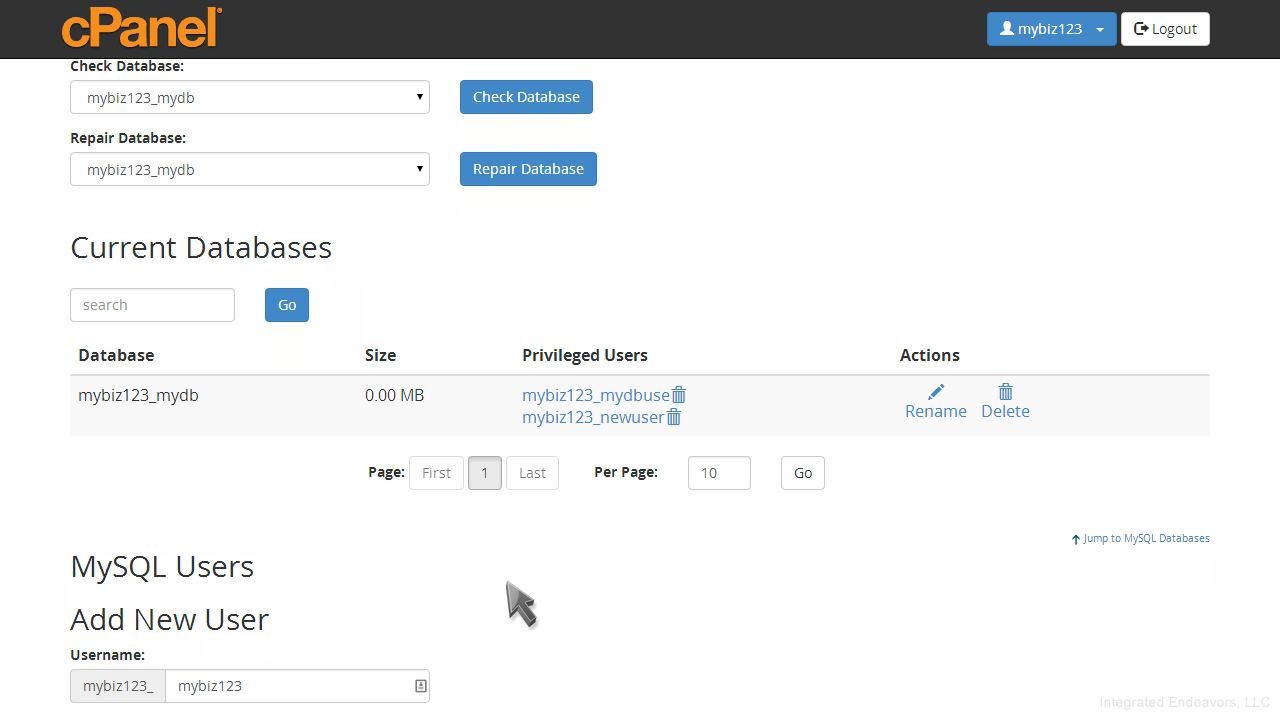1280x720 pixels.
Task: Click trash icon next to mybiz123_newuser
Action: click(x=674, y=417)
